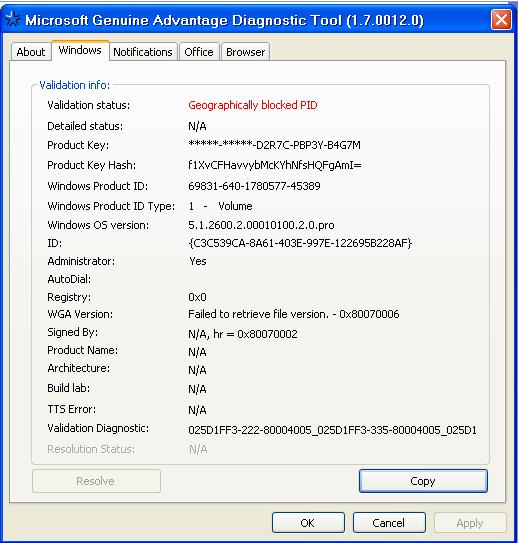Switch to the About tab
Screen dimensions: 518x543
pos(31,52)
